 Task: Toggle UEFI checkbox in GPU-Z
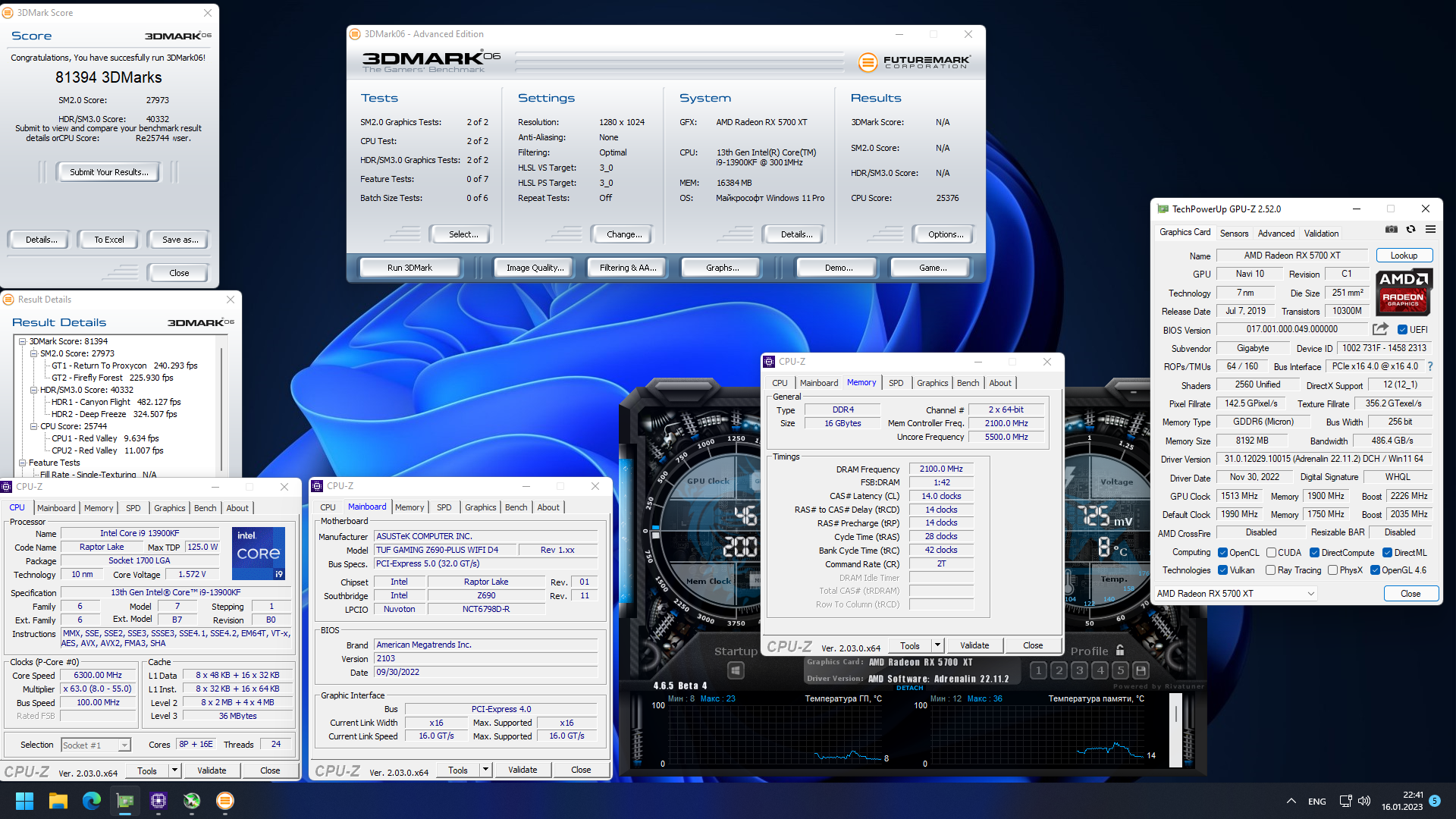click(x=1402, y=330)
